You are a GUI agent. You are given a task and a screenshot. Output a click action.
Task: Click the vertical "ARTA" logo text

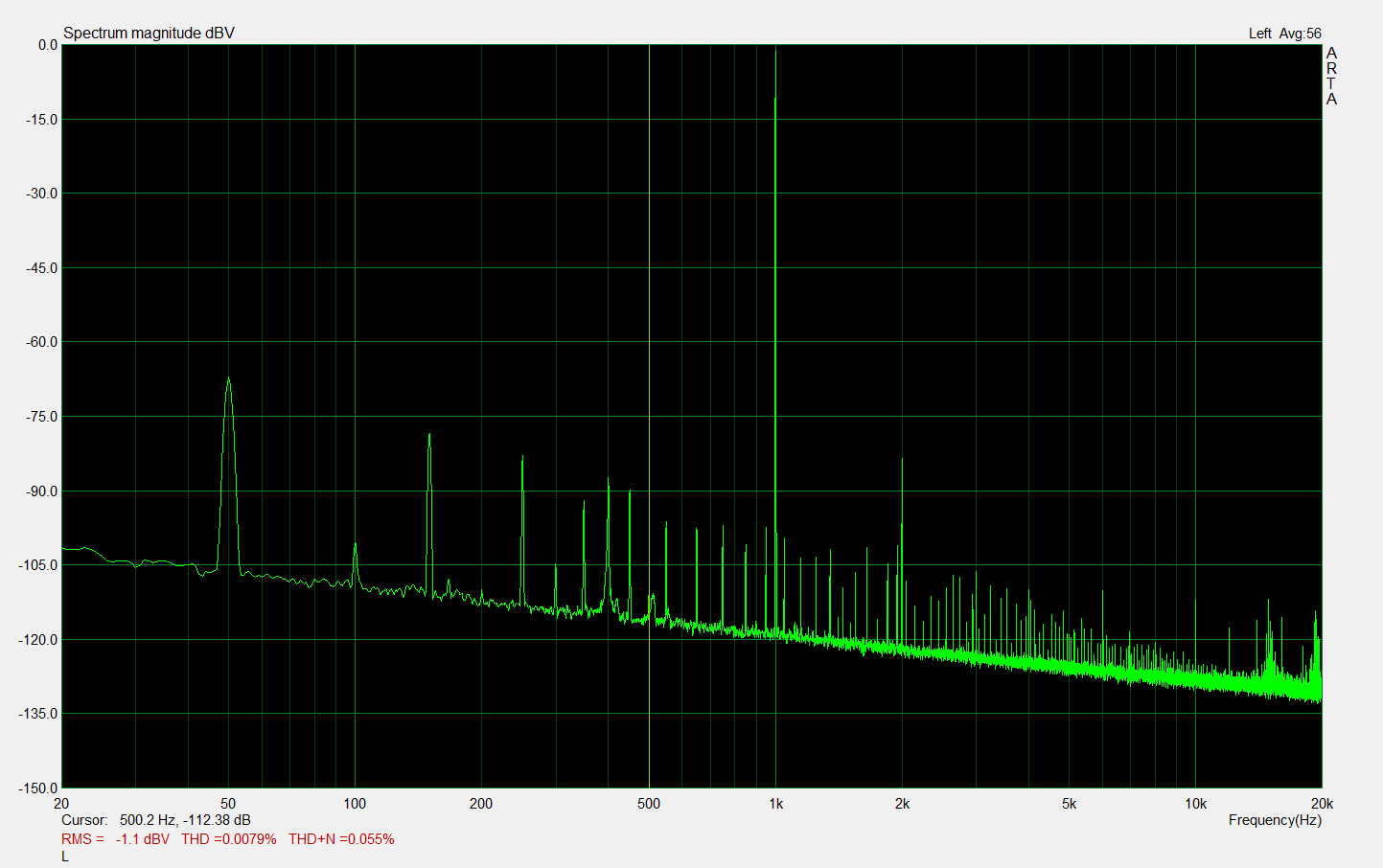tap(1331, 76)
